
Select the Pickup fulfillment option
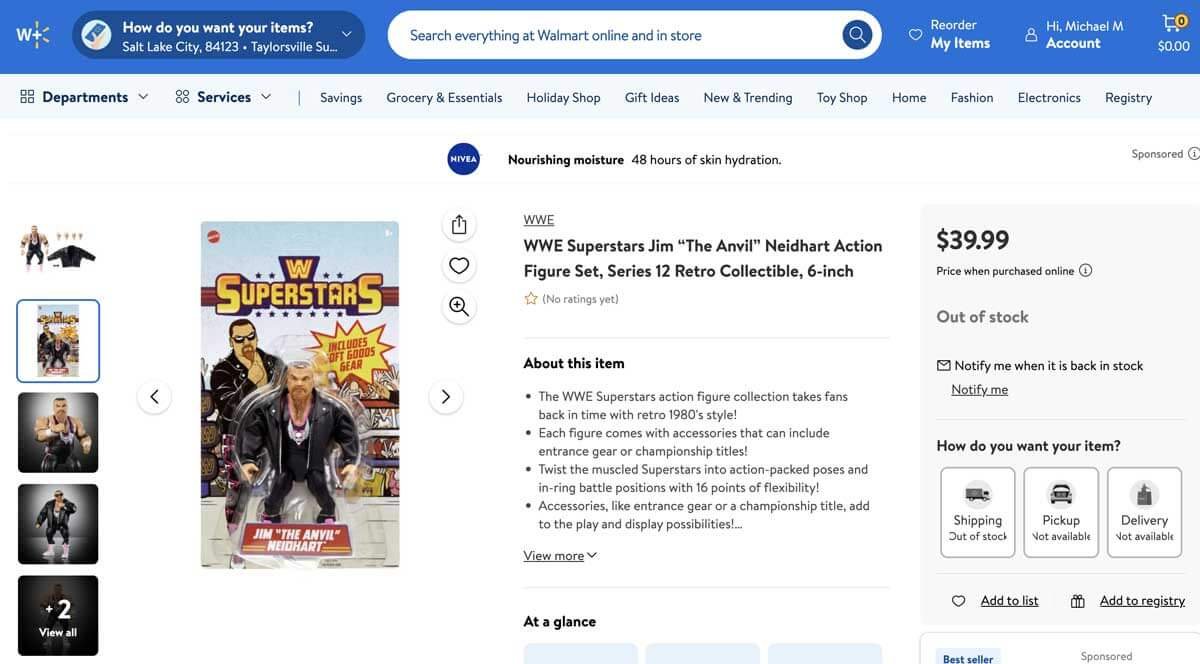[x=1061, y=512]
